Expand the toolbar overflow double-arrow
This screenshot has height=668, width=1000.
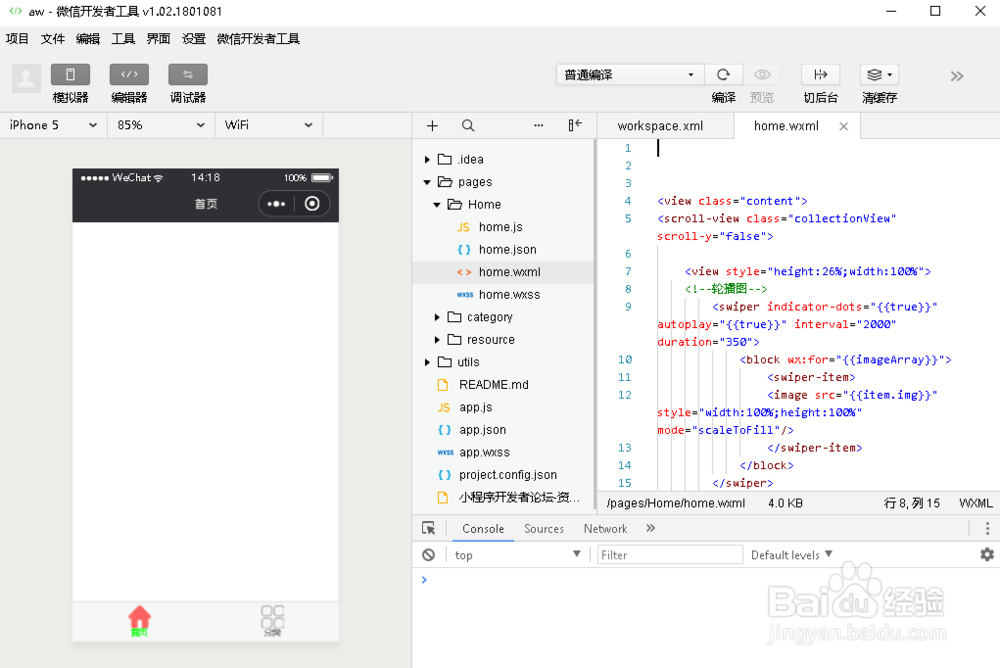point(957,77)
